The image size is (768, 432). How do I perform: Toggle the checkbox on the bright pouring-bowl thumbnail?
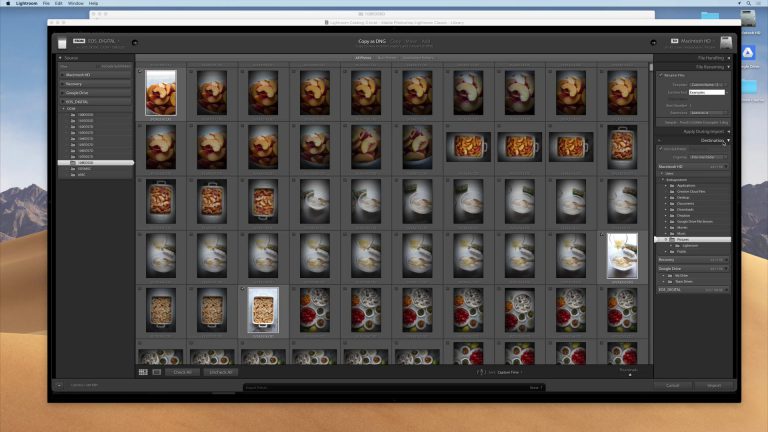tap(602, 235)
